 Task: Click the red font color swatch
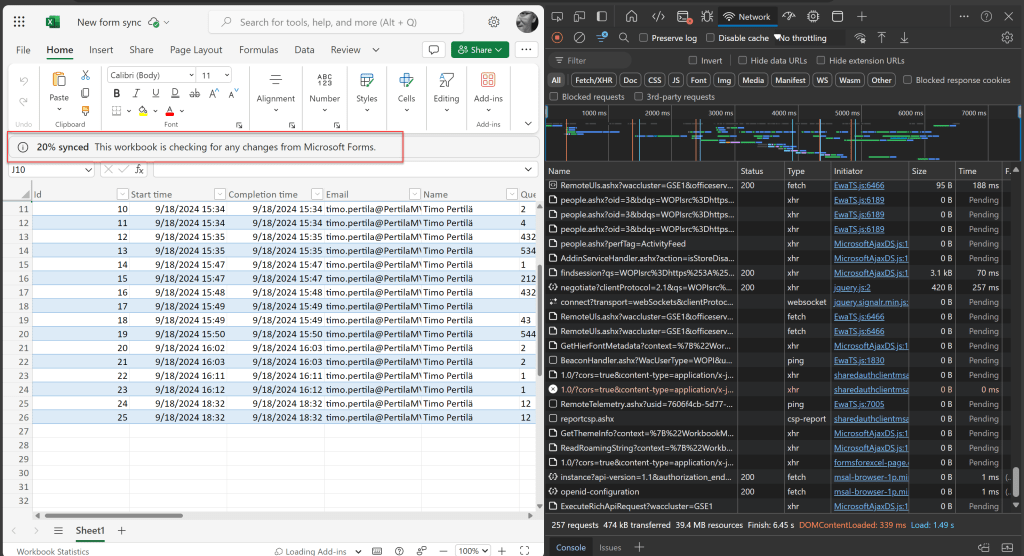pyautogui.click(x=169, y=111)
